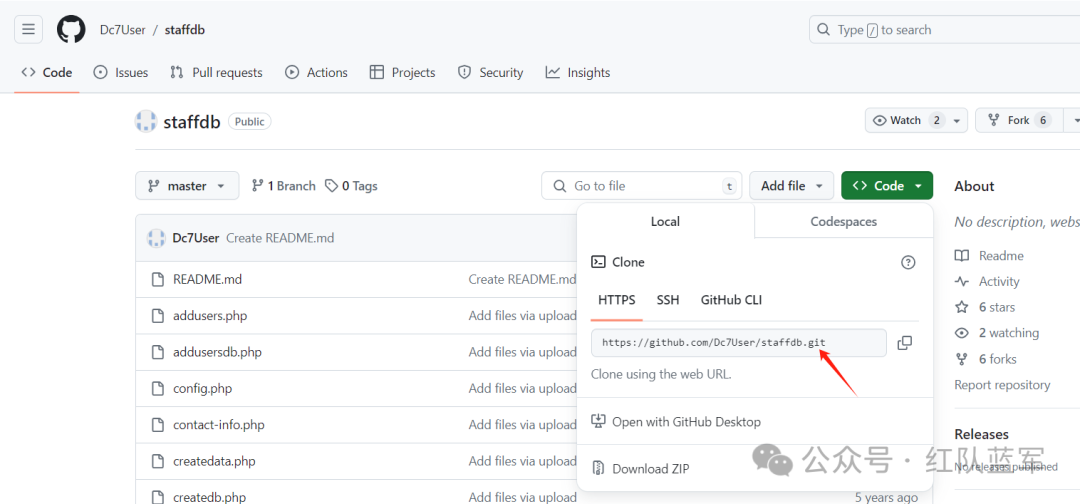Open the Projects tab
1080x504 pixels.
(402, 72)
